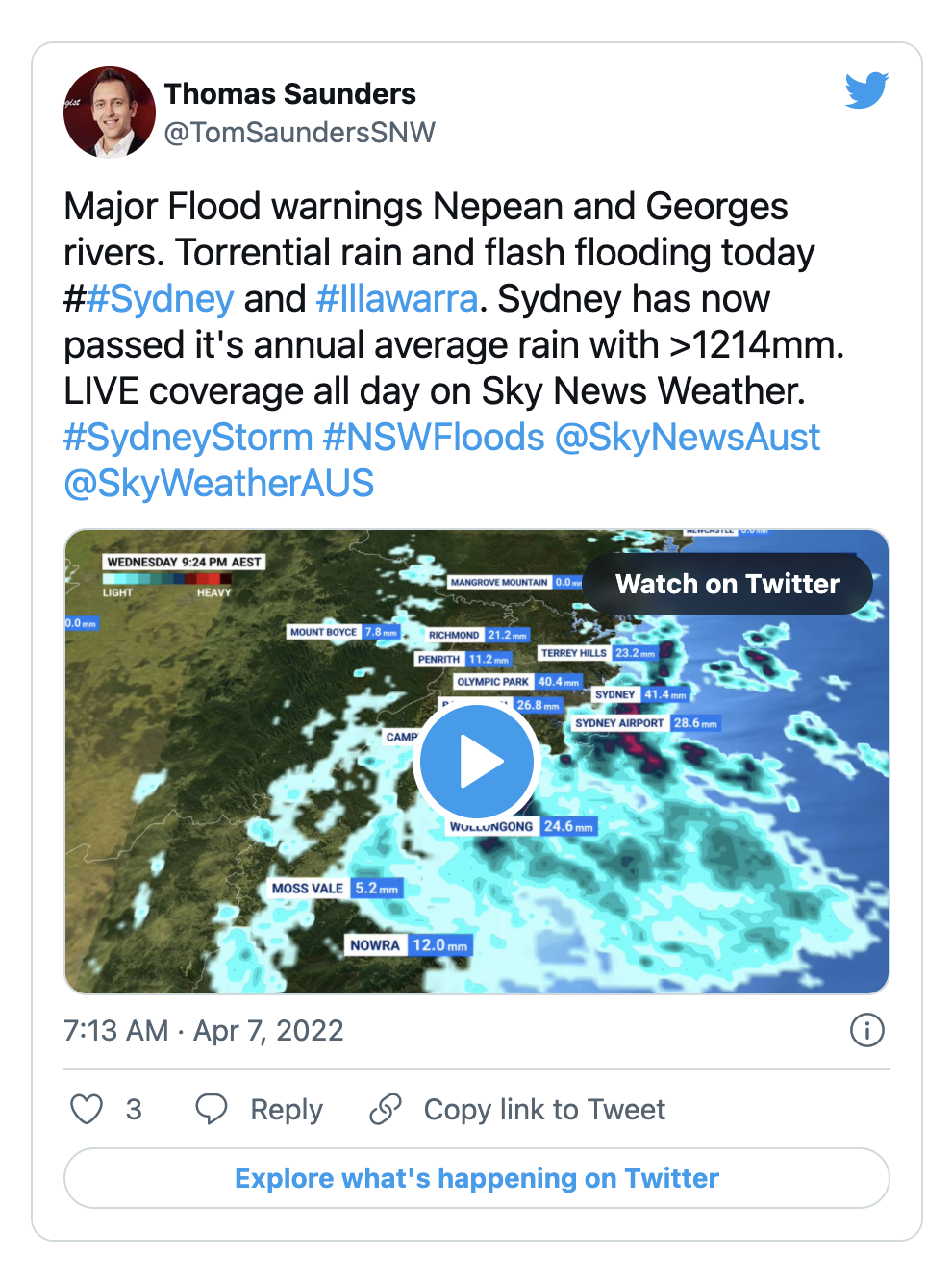The image size is (952, 1281).
Task: Click Watch on Twitter button
Action: (728, 584)
